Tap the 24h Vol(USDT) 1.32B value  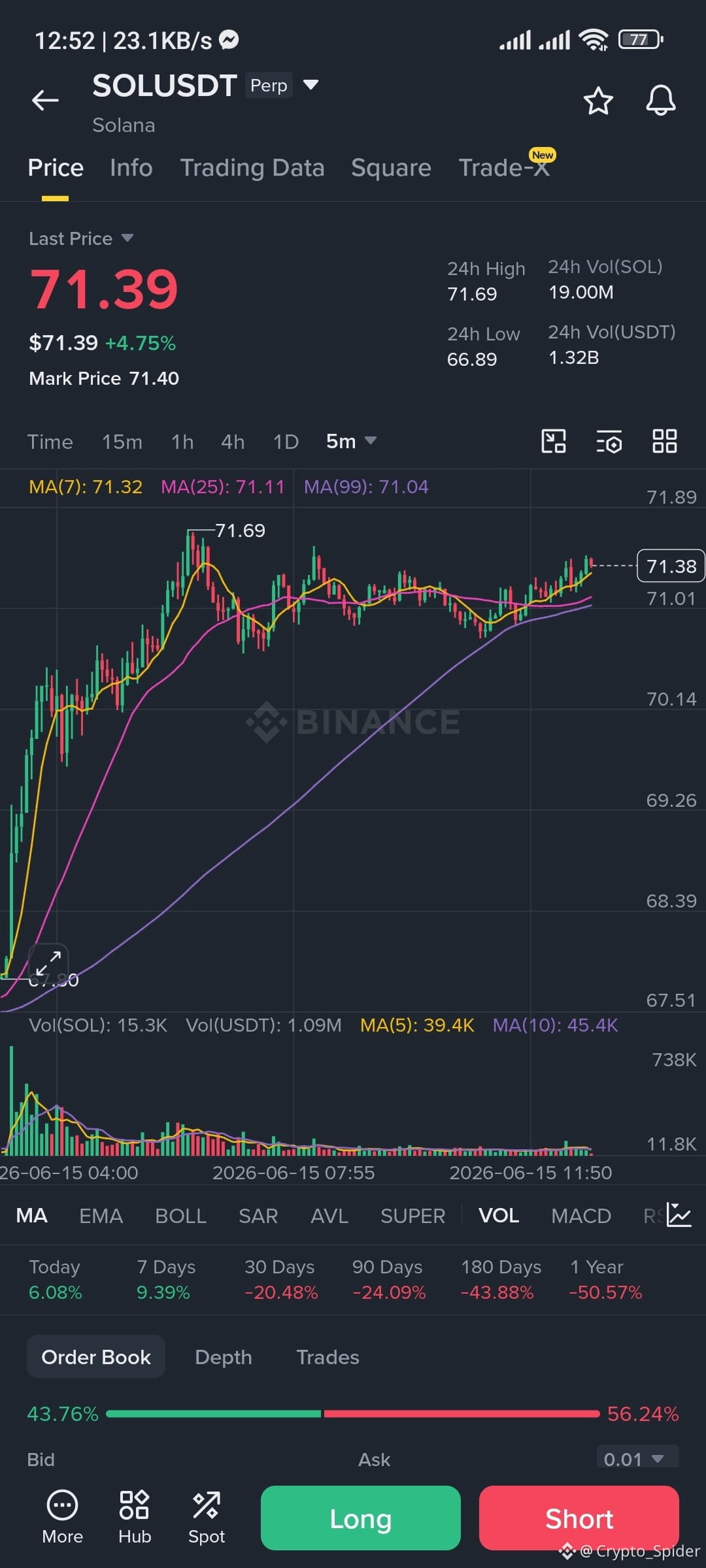click(573, 357)
